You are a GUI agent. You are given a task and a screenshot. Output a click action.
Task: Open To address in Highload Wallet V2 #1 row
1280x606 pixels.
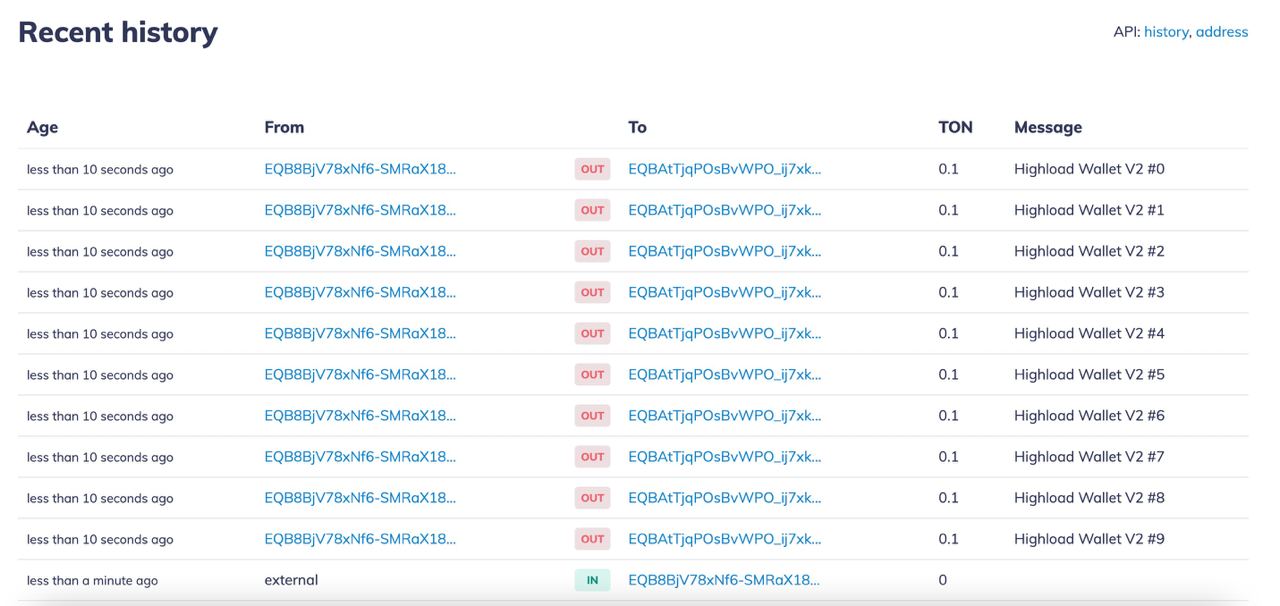click(725, 210)
